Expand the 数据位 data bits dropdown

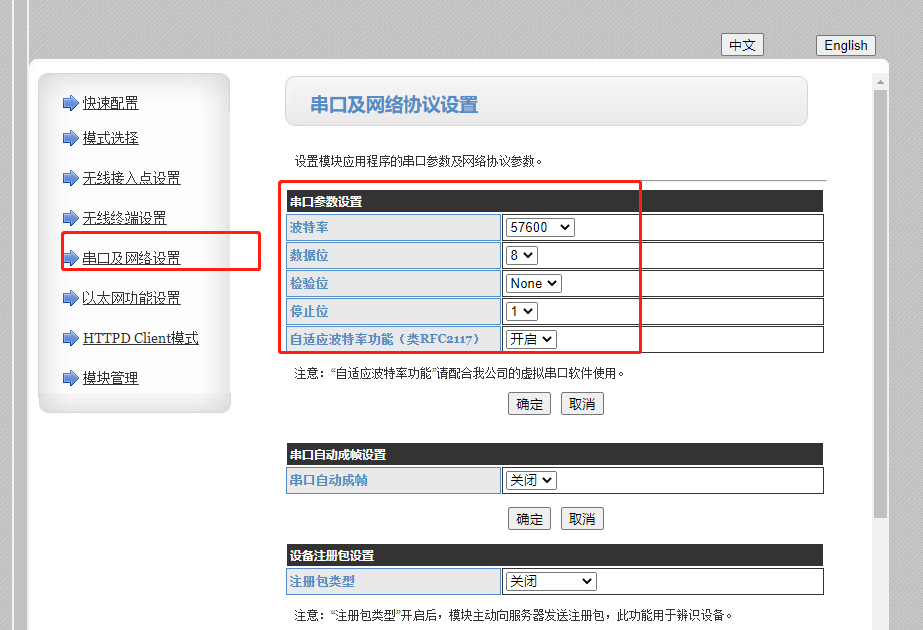[x=522, y=256]
